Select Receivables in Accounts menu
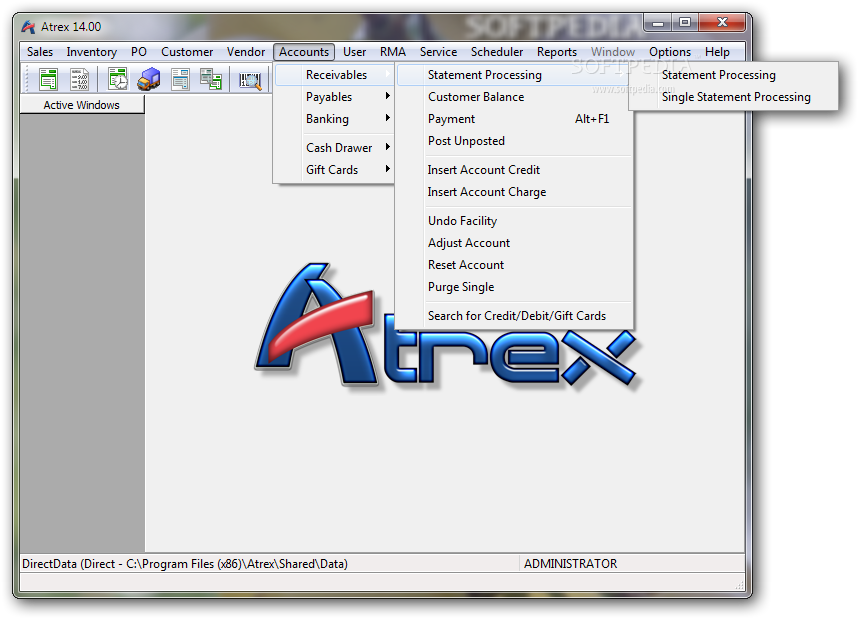859x619 pixels. (335, 74)
